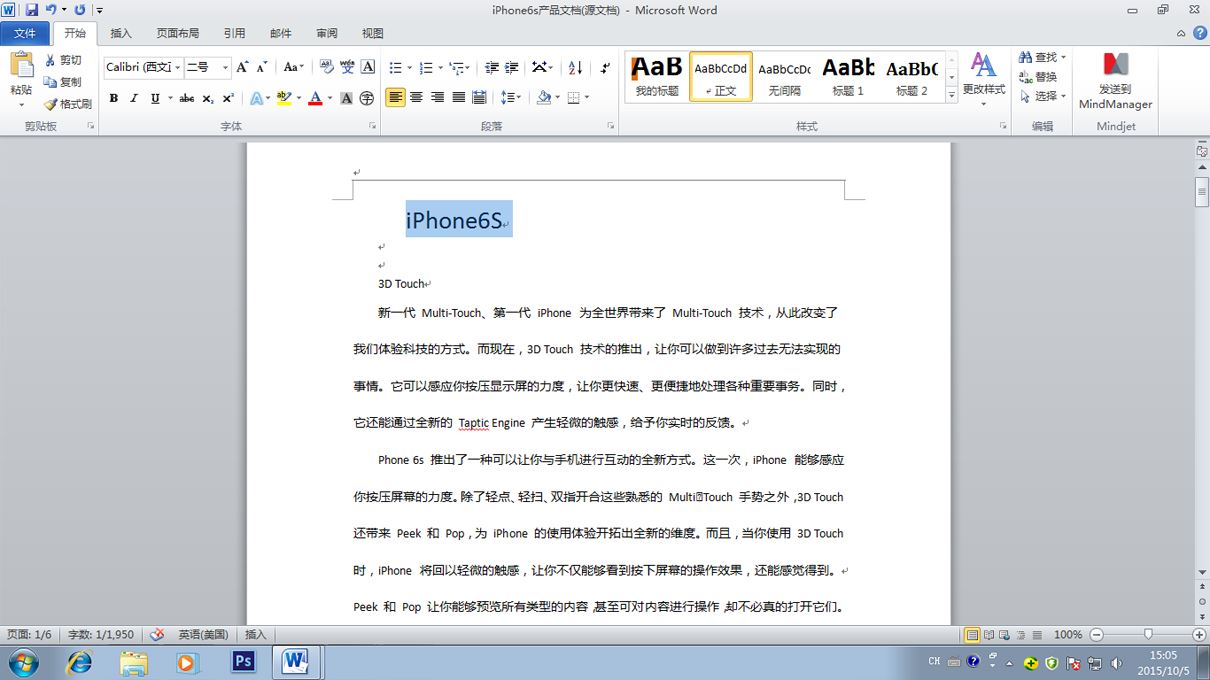Align paragraph text right
The image size is (1210, 680).
point(437,98)
